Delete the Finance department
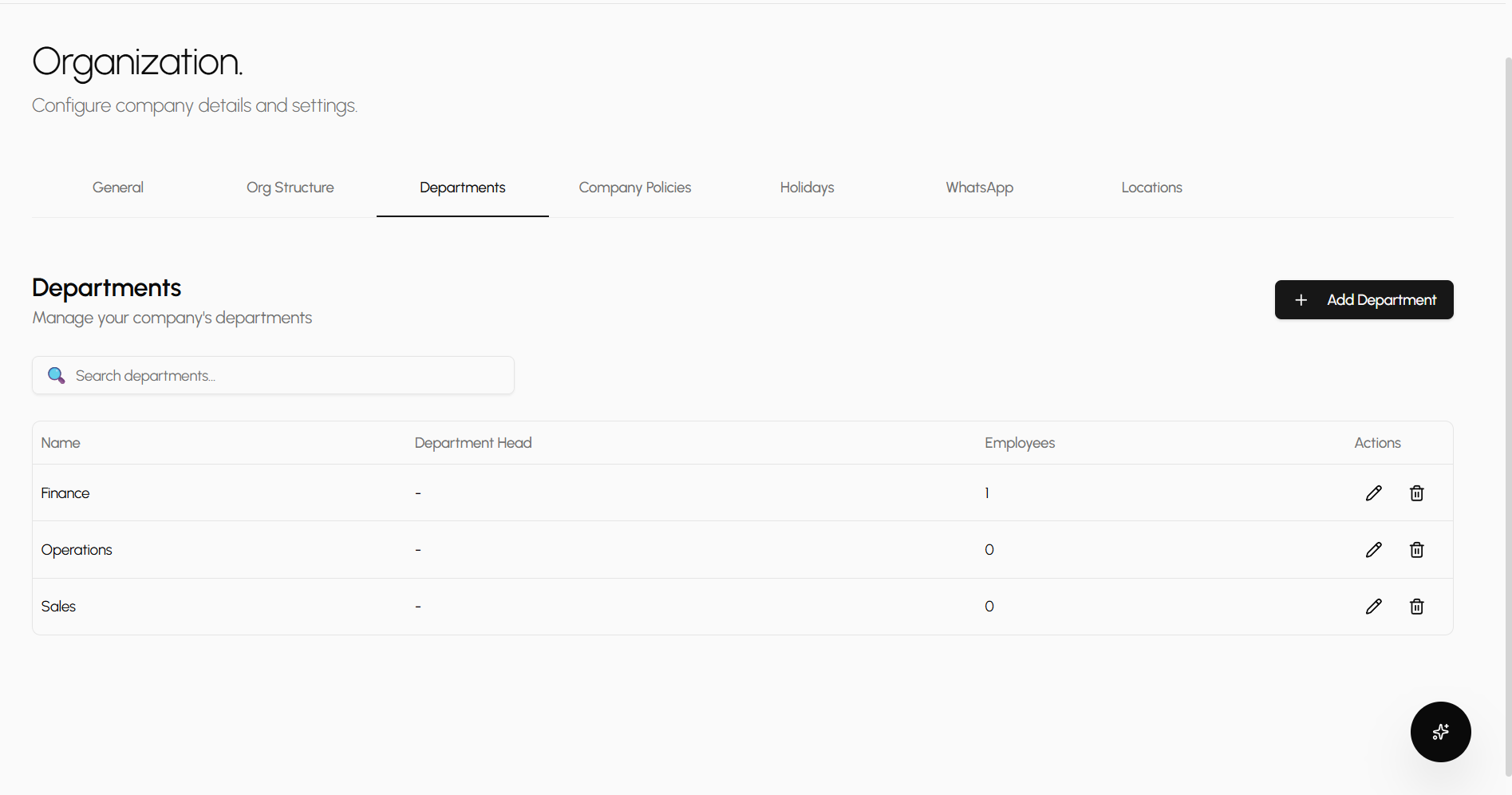Image resolution: width=1512 pixels, height=795 pixels. 1416,493
